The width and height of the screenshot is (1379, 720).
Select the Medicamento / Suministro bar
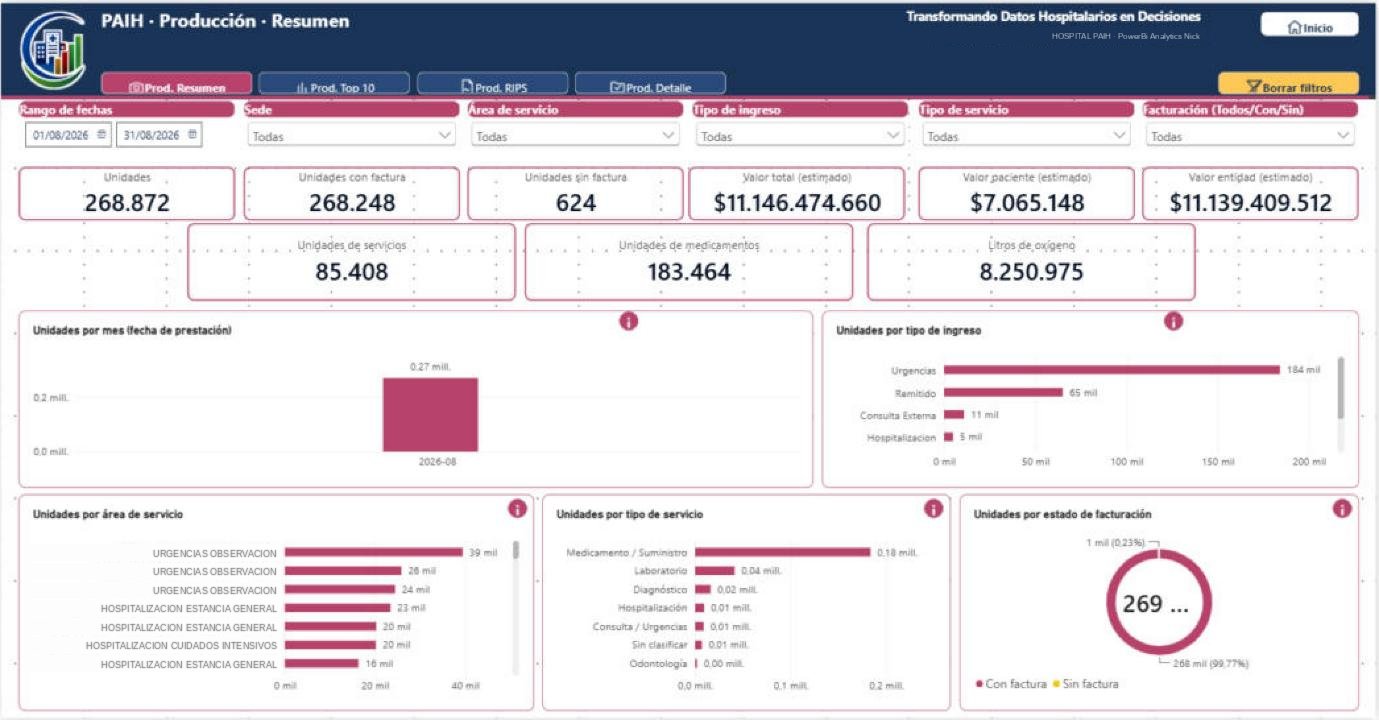[x=783, y=552]
